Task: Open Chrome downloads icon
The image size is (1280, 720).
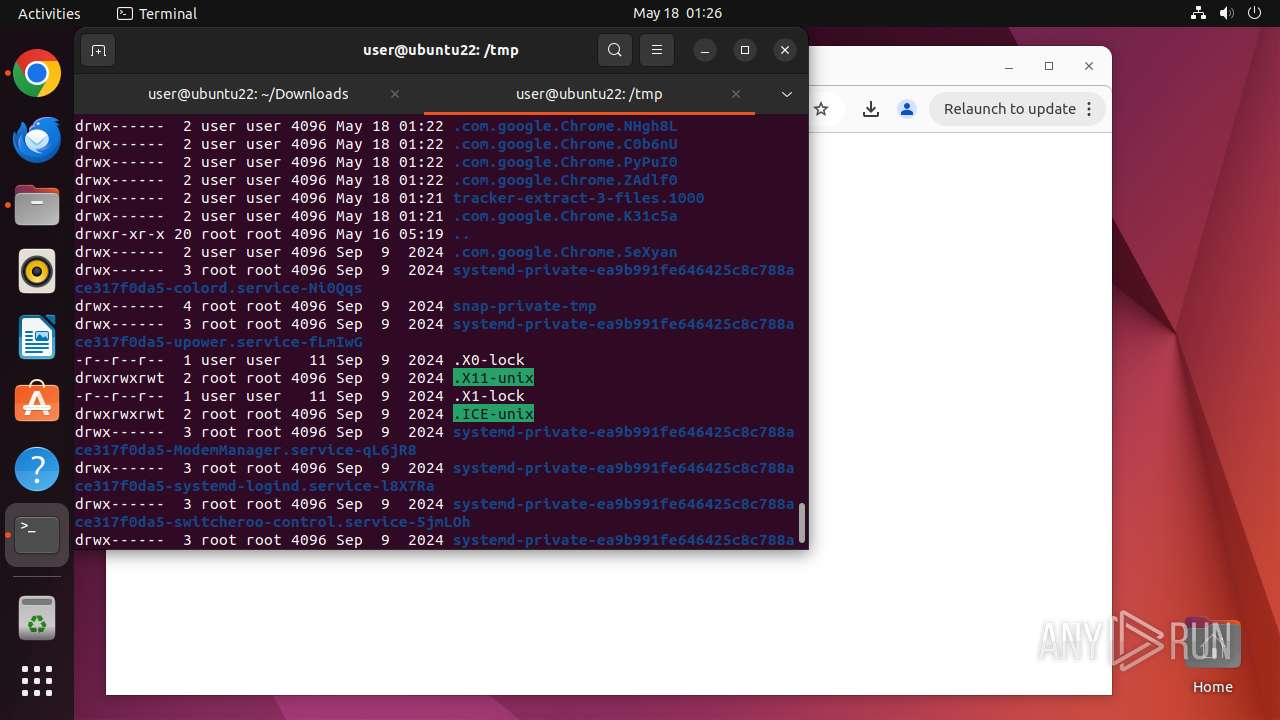Action: coord(871,109)
